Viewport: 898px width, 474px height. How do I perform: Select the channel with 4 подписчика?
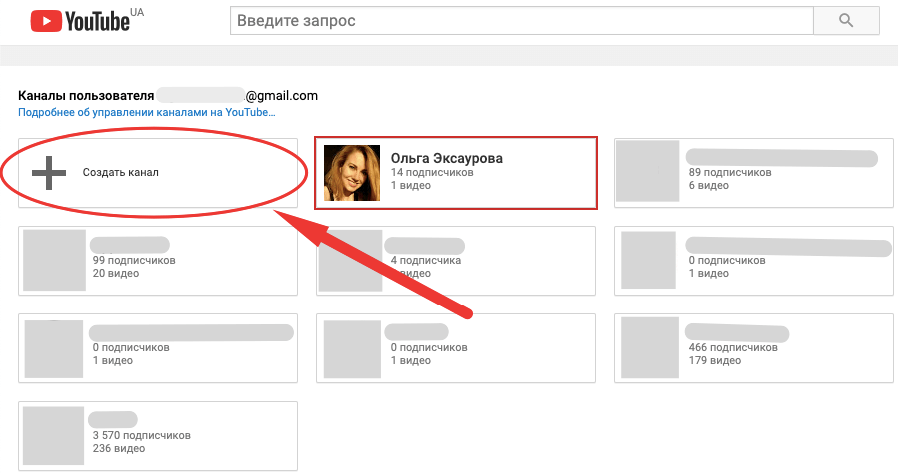(x=456, y=261)
